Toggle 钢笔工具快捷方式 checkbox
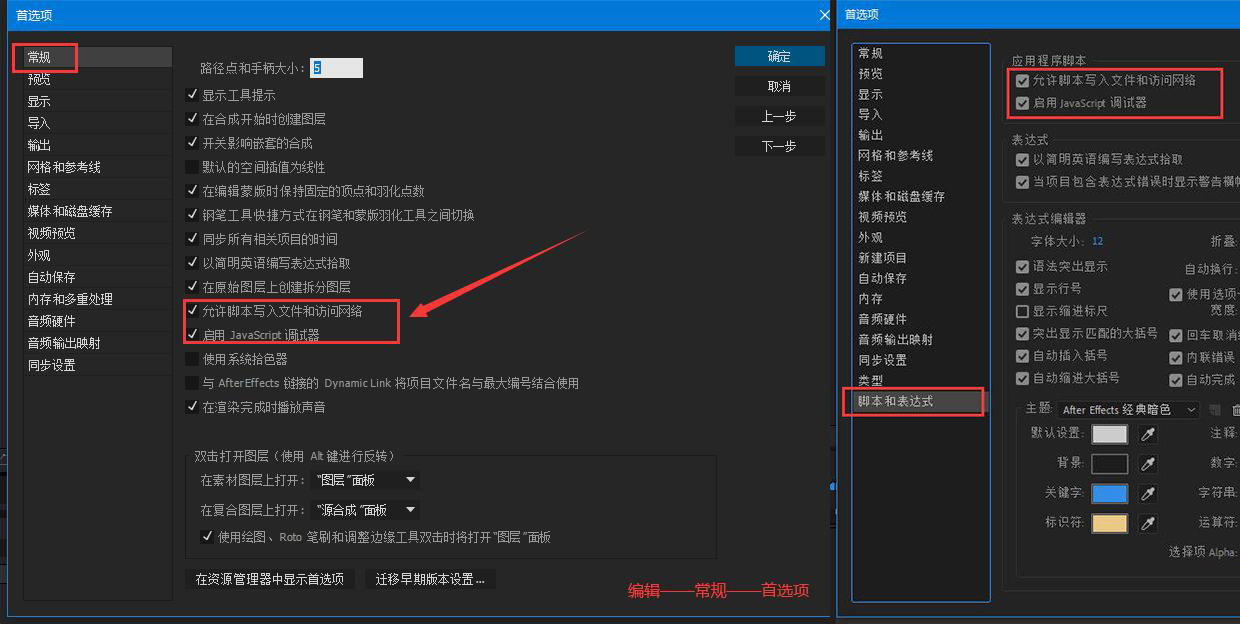This screenshot has width=1240, height=624. (193, 215)
